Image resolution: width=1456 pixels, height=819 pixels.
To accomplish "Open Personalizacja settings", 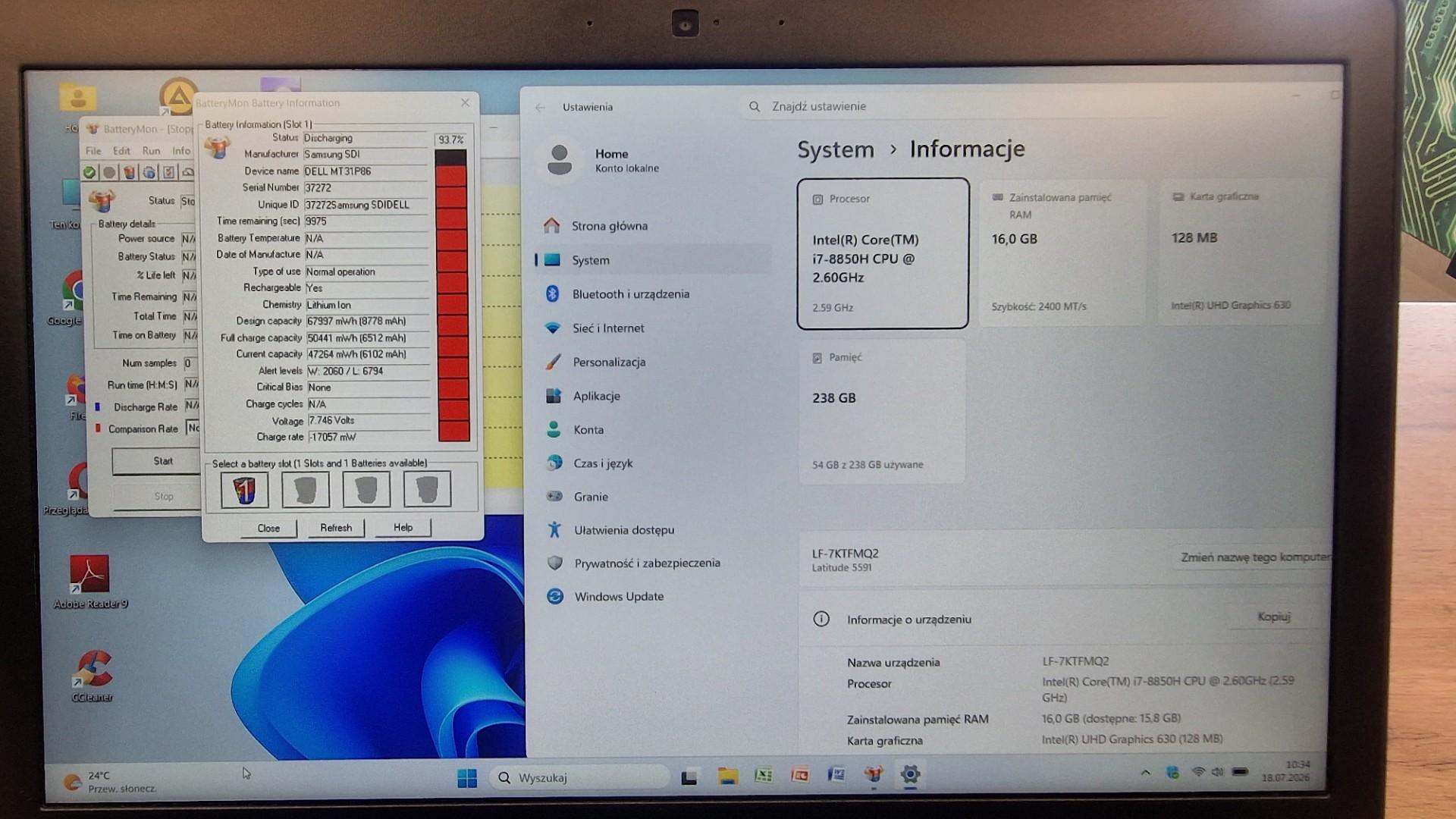I will 609,362.
